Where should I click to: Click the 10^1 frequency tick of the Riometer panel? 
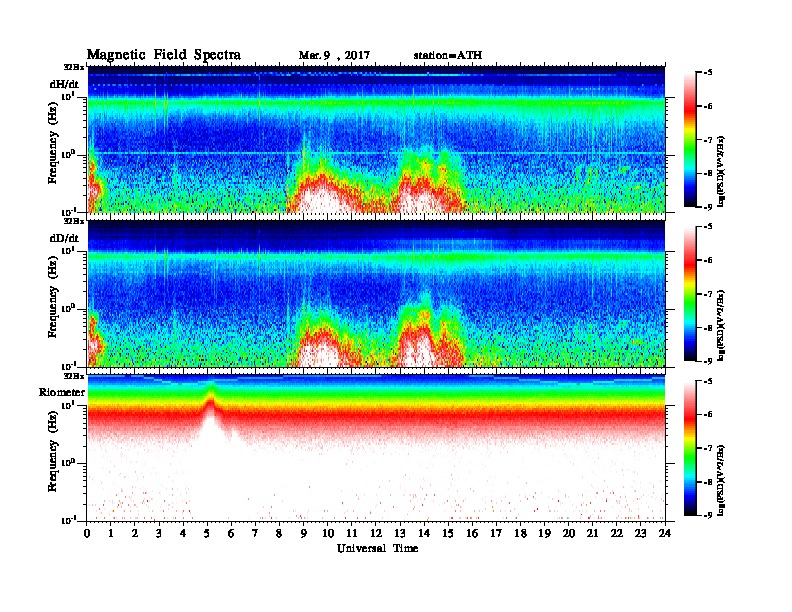coord(68,405)
